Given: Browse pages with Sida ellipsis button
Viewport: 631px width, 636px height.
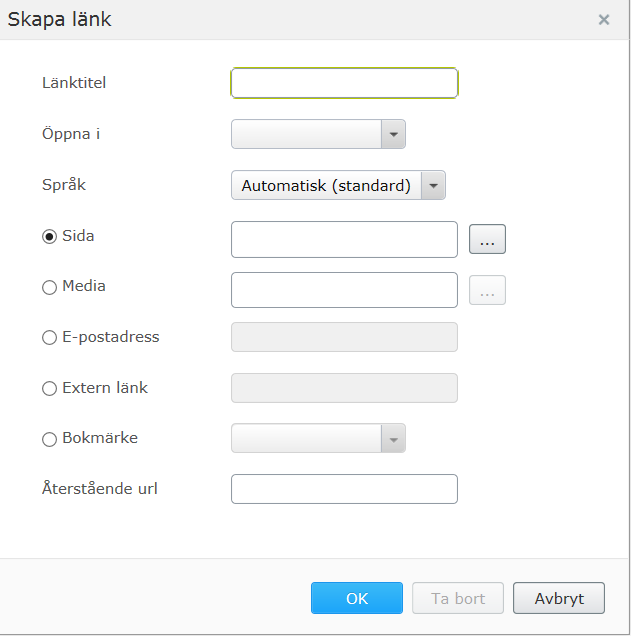Looking at the screenshot, I should coord(487,240).
